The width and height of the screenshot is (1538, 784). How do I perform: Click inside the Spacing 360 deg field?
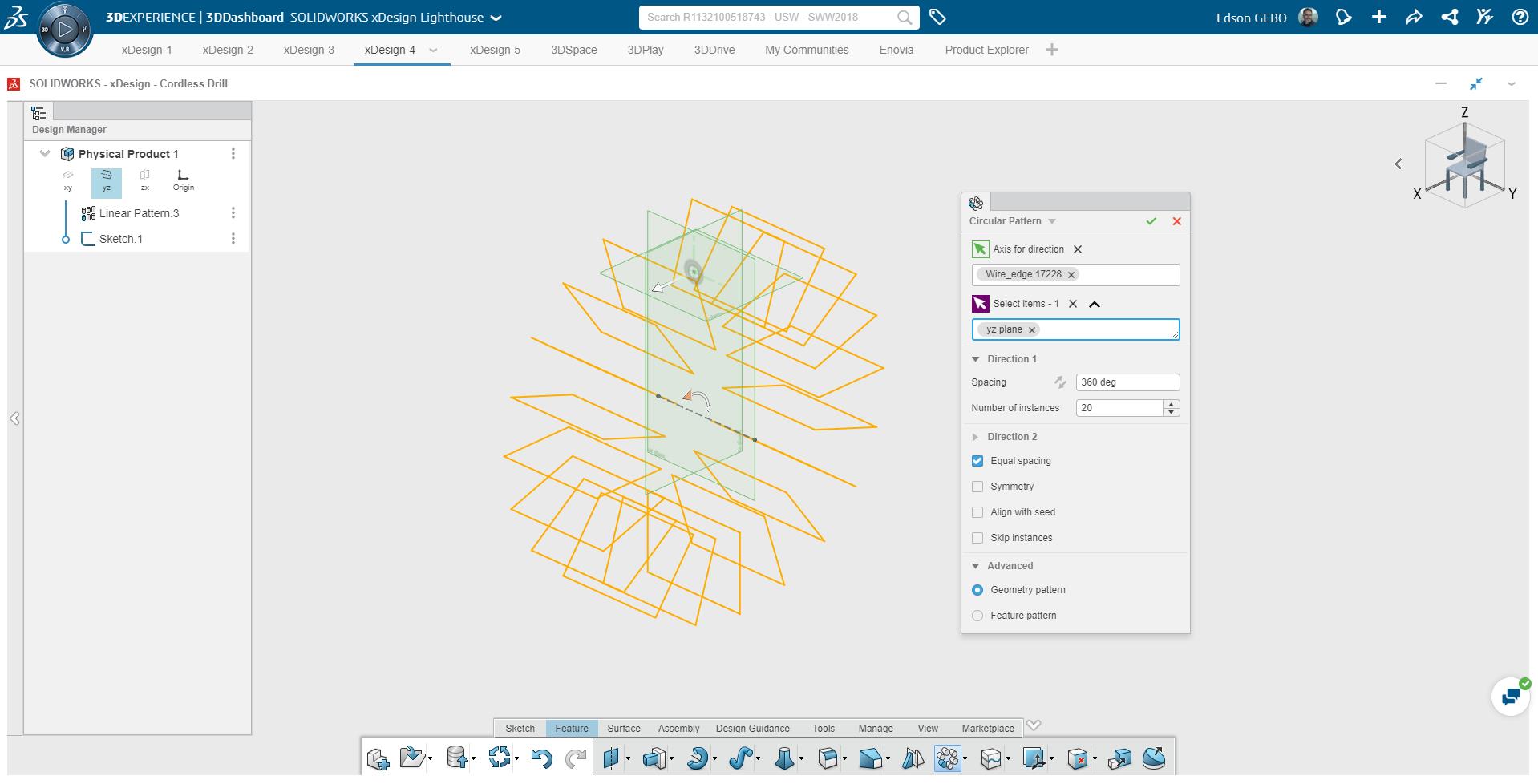coord(1127,382)
